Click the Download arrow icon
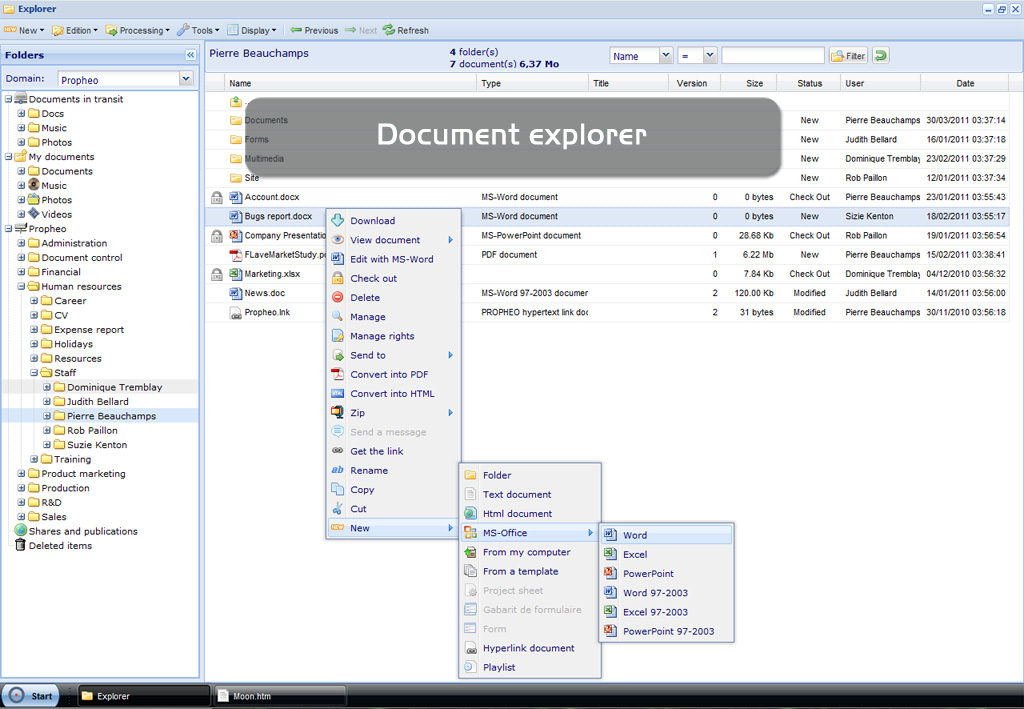 pyautogui.click(x=338, y=221)
